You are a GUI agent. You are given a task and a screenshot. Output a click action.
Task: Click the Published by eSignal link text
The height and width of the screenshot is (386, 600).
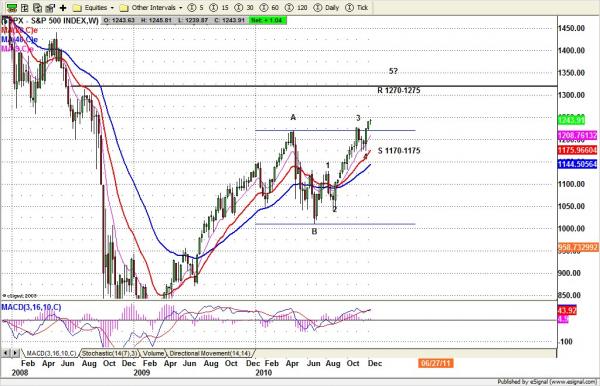coord(547,381)
